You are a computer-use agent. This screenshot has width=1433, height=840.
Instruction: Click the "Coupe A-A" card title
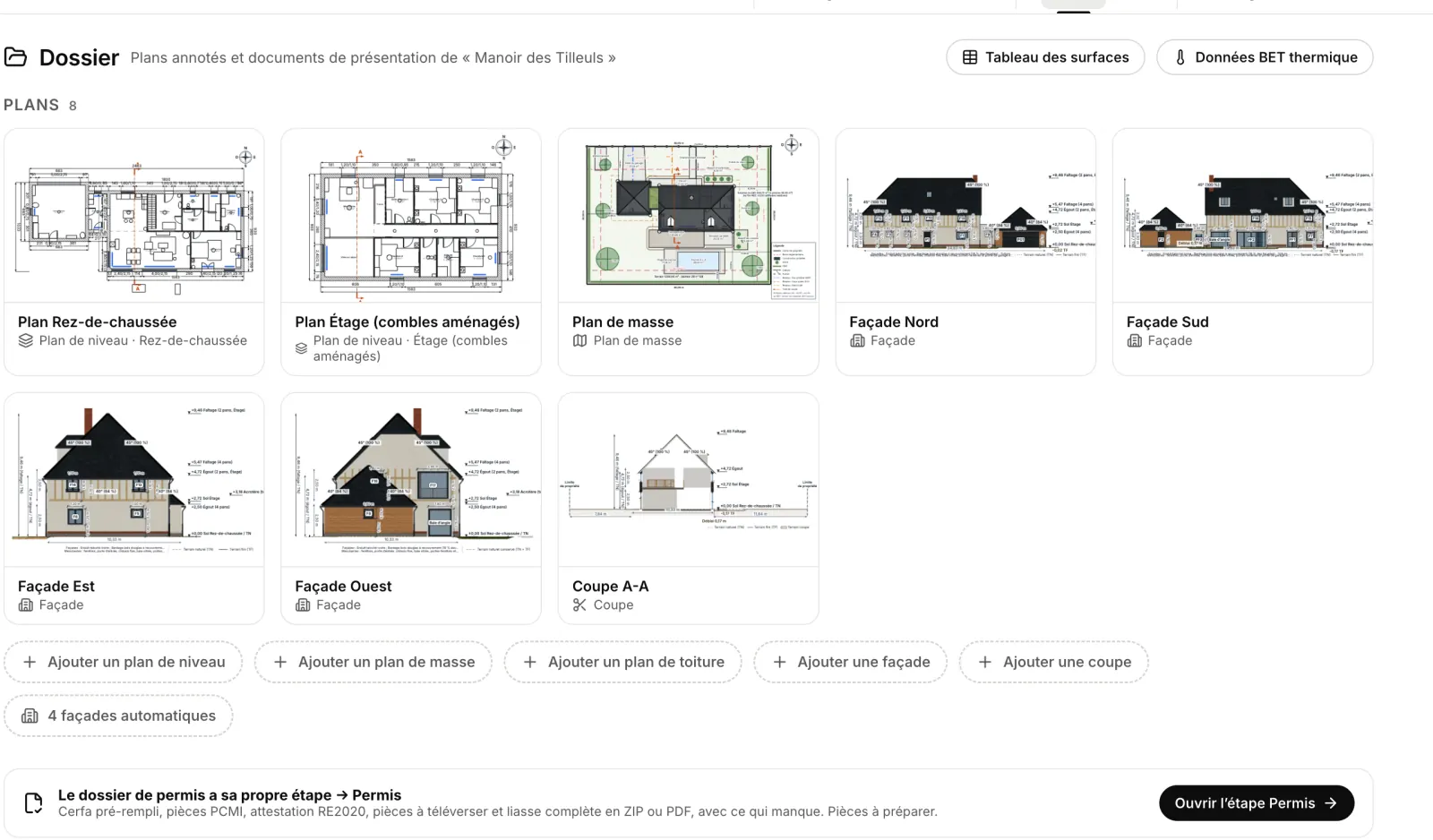coord(611,586)
